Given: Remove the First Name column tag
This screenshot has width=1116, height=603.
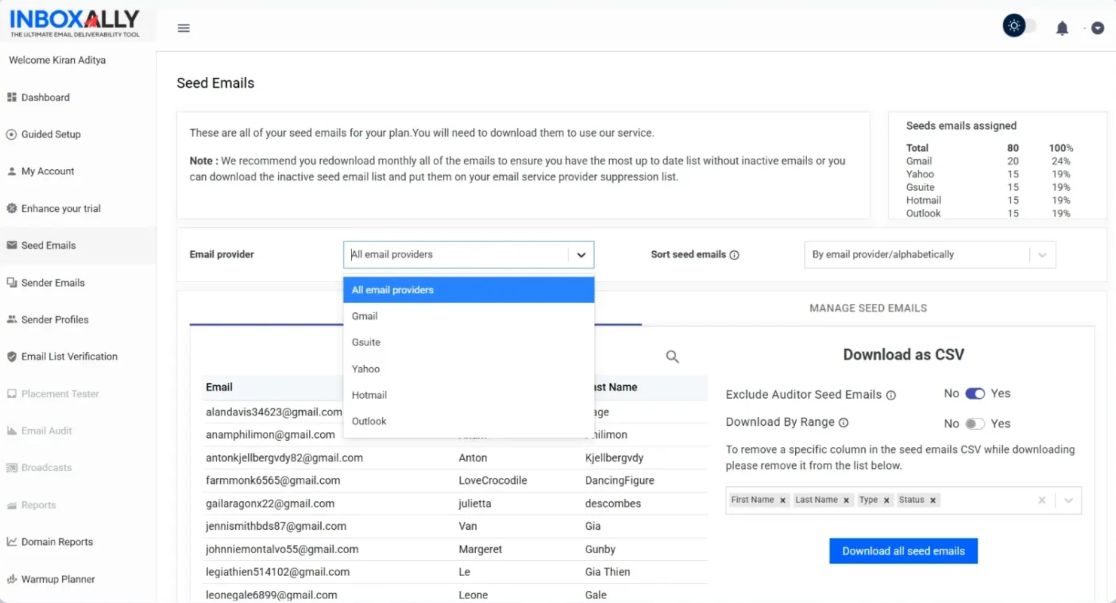Looking at the screenshot, I should (x=782, y=500).
